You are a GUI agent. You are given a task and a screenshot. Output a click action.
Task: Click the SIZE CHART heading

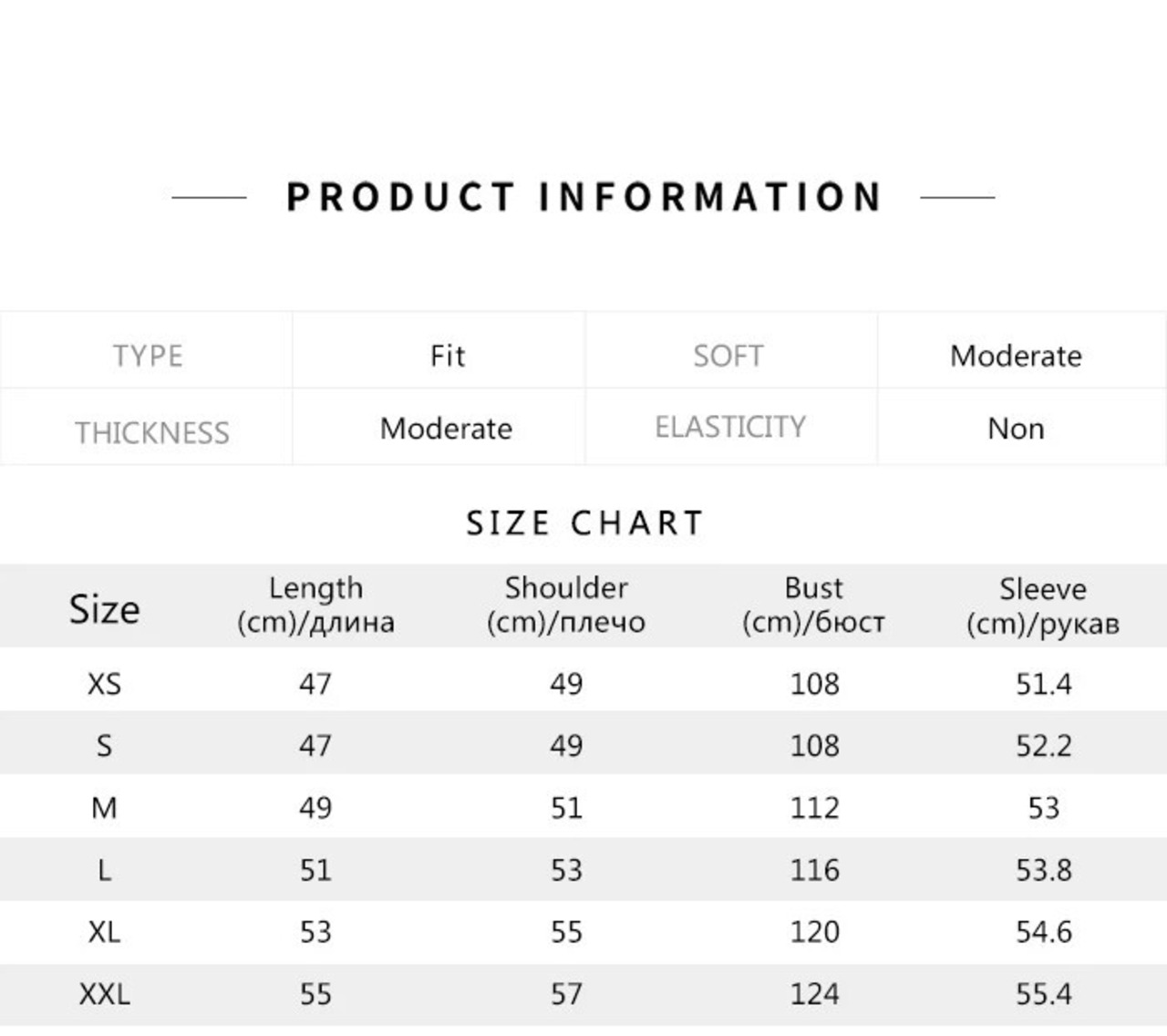(584, 523)
